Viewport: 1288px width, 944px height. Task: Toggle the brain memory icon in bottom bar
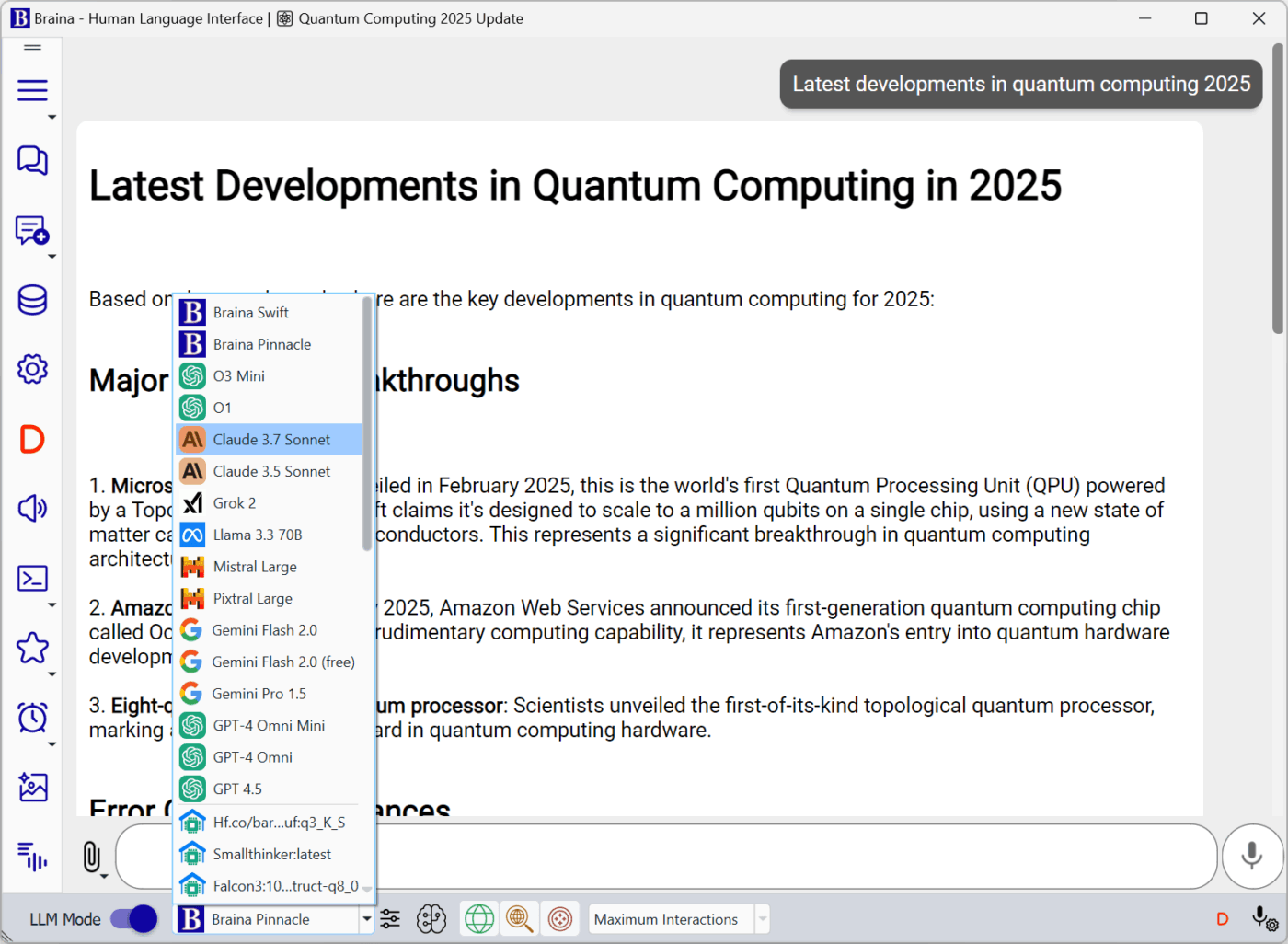pyautogui.click(x=431, y=919)
